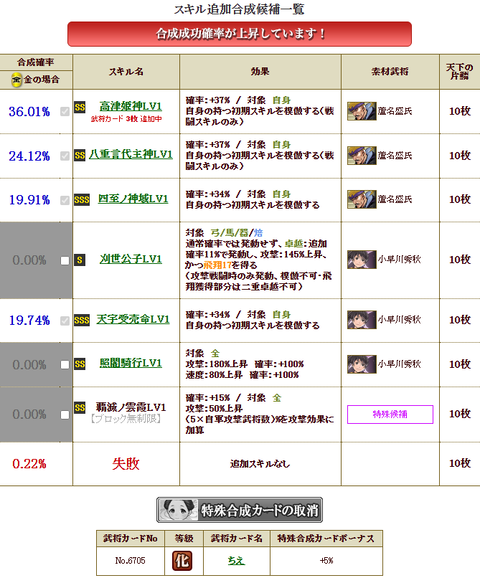Check the box in 照闇騎行LV1 row
This screenshot has width=480, height=578.
[x=65, y=365]
